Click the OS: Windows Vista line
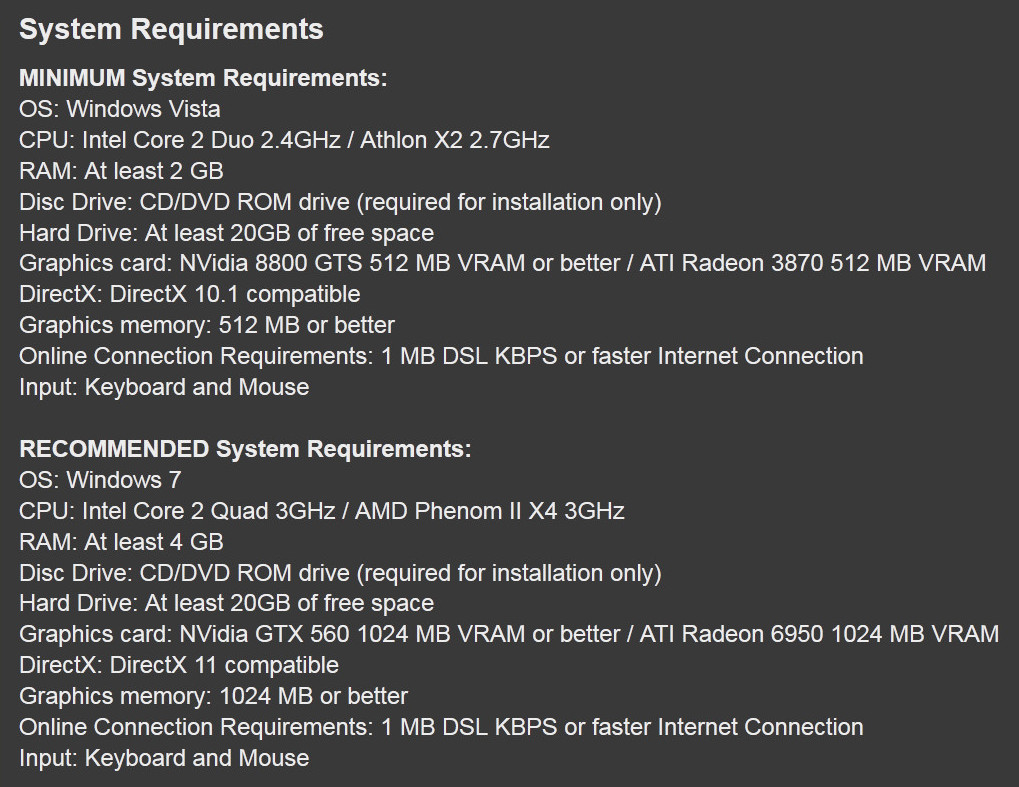This screenshot has height=787, width=1019. pos(120,109)
